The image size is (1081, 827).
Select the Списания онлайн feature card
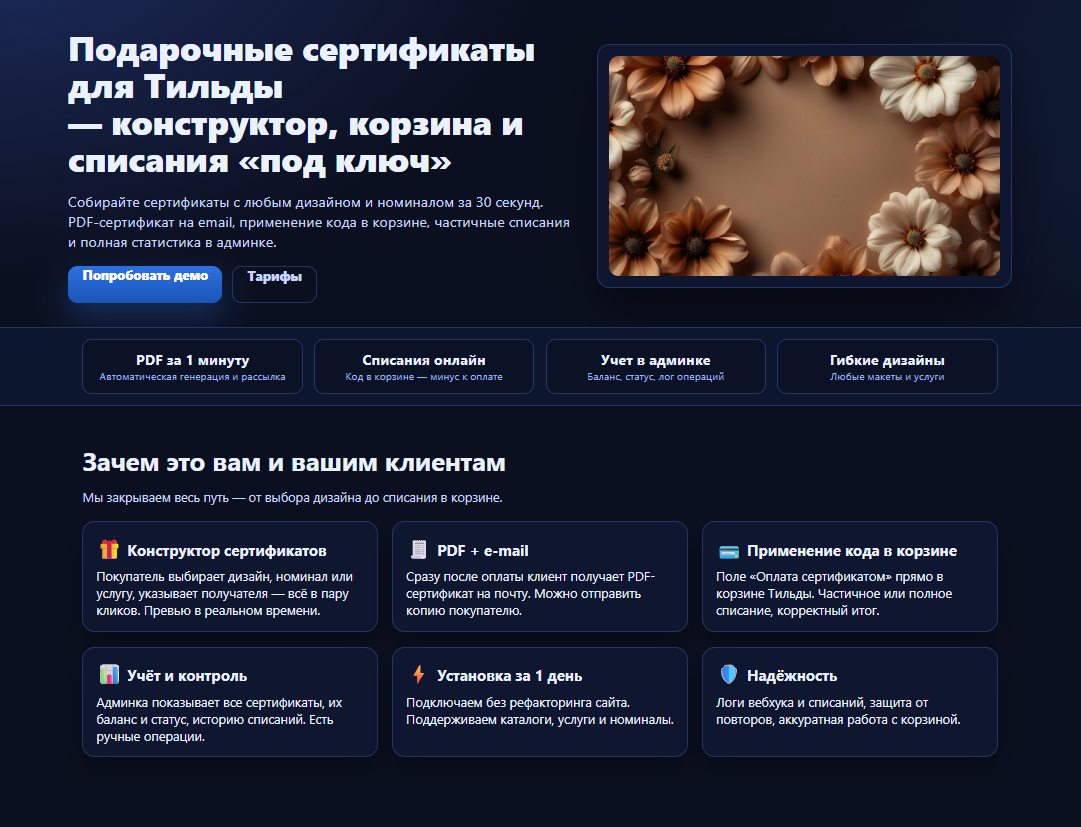423,366
